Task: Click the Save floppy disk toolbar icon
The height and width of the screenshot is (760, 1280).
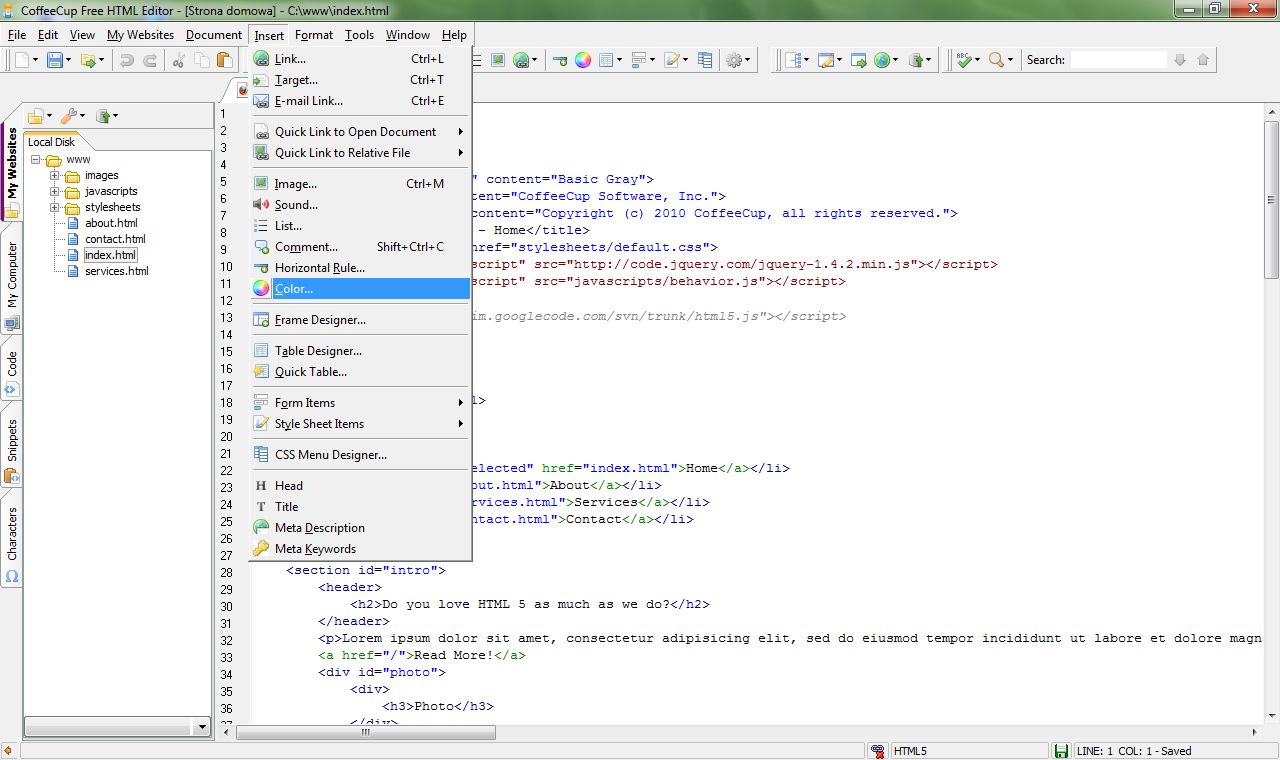Action: tap(55, 60)
